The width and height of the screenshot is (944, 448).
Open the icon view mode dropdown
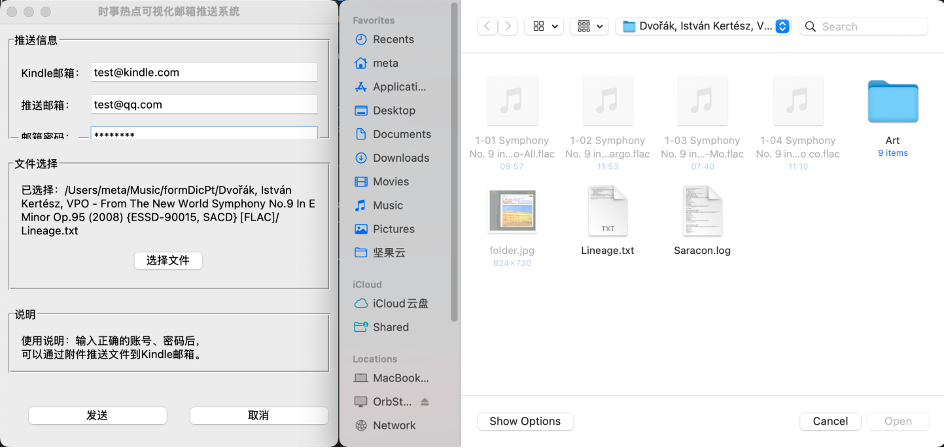546,27
